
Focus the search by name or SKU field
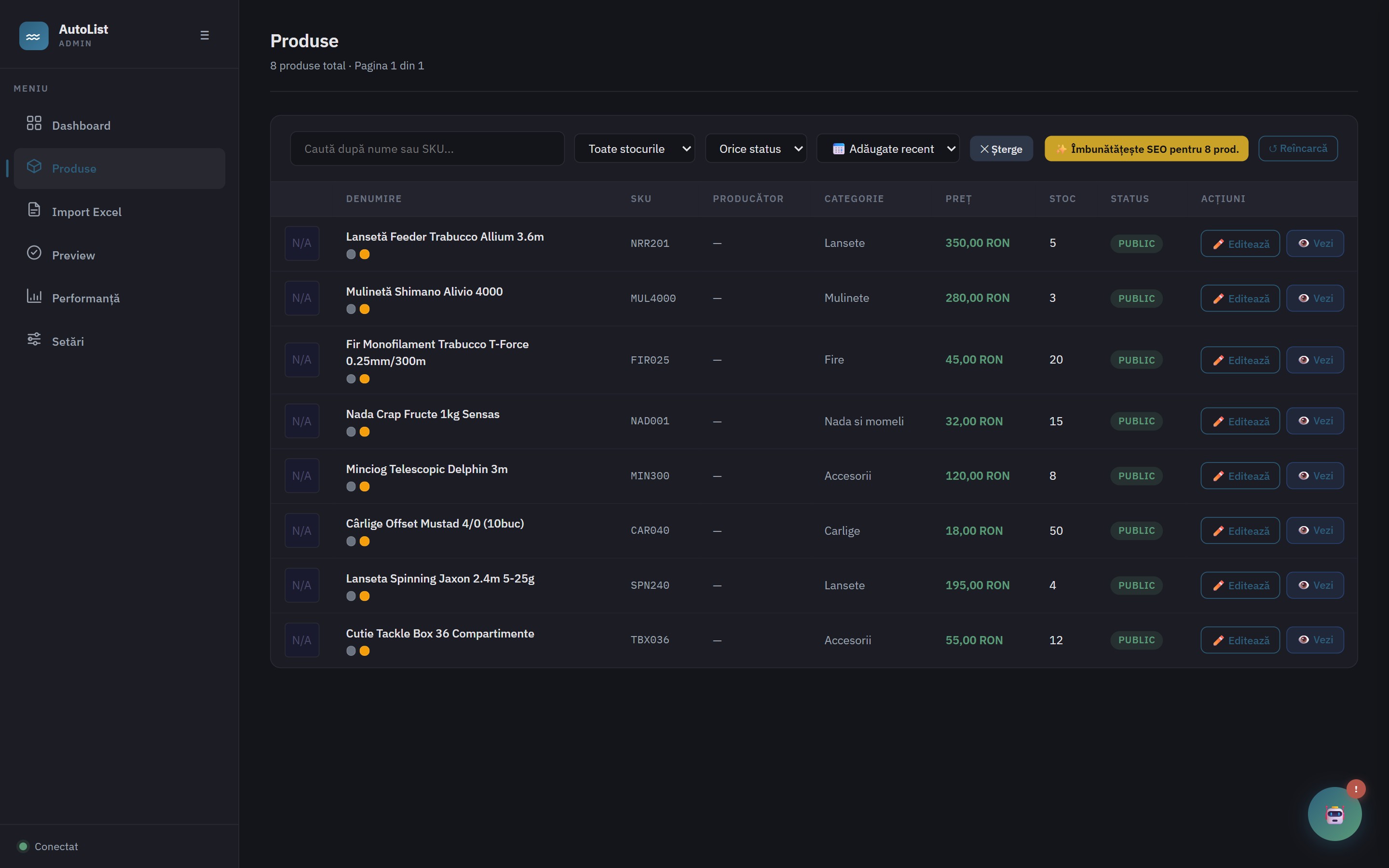pyautogui.click(x=427, y=149)
